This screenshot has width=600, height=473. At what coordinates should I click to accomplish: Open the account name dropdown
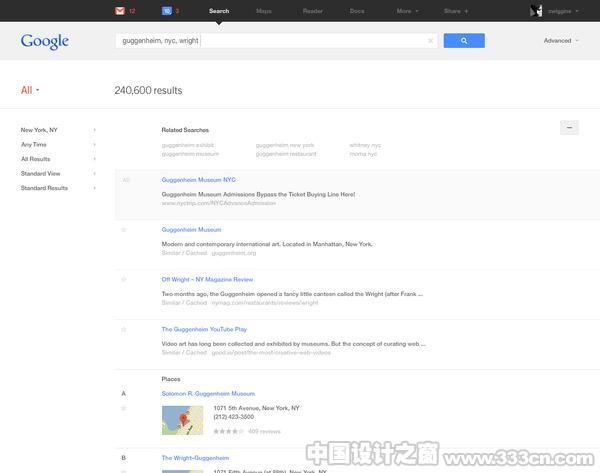[562, 11]
